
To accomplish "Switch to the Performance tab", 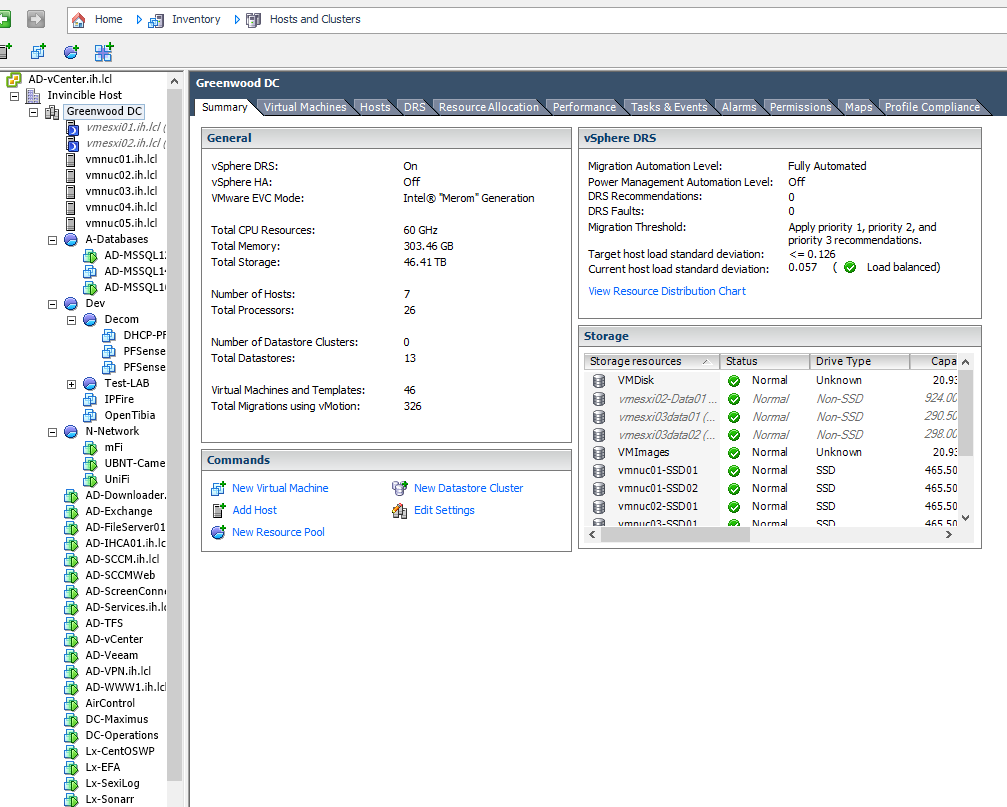I will click(x=583, y=106).
